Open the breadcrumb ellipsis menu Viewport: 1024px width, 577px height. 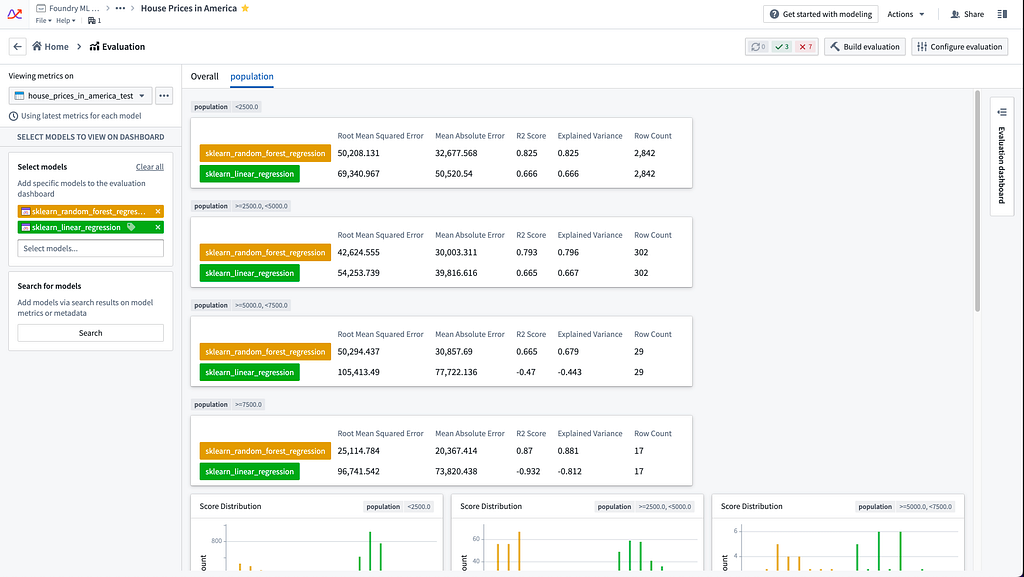point(120,8)
